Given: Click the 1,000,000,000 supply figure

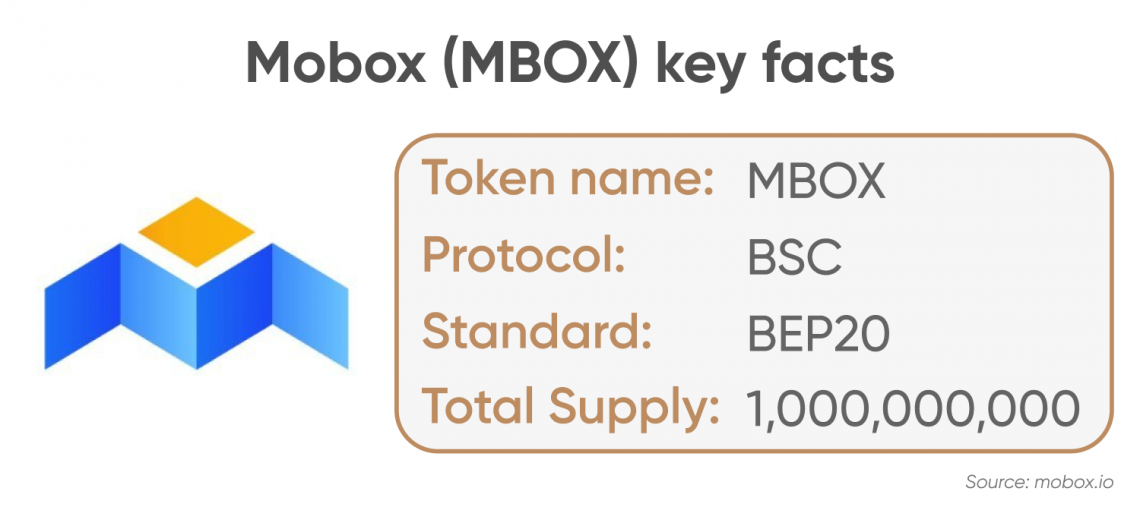Looking at the screenshot, I should tap(913, 410).
